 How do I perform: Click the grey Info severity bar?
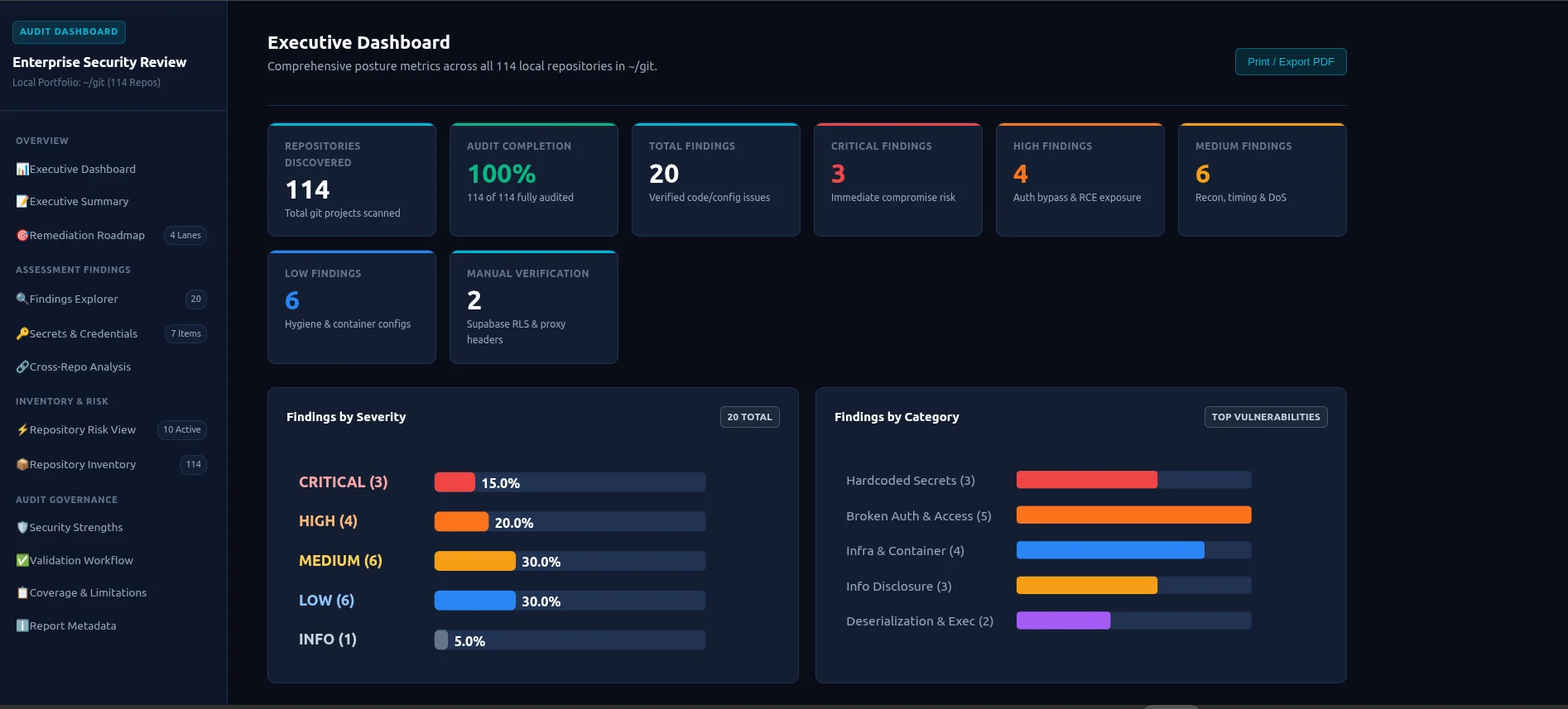[x=441, y=640]
